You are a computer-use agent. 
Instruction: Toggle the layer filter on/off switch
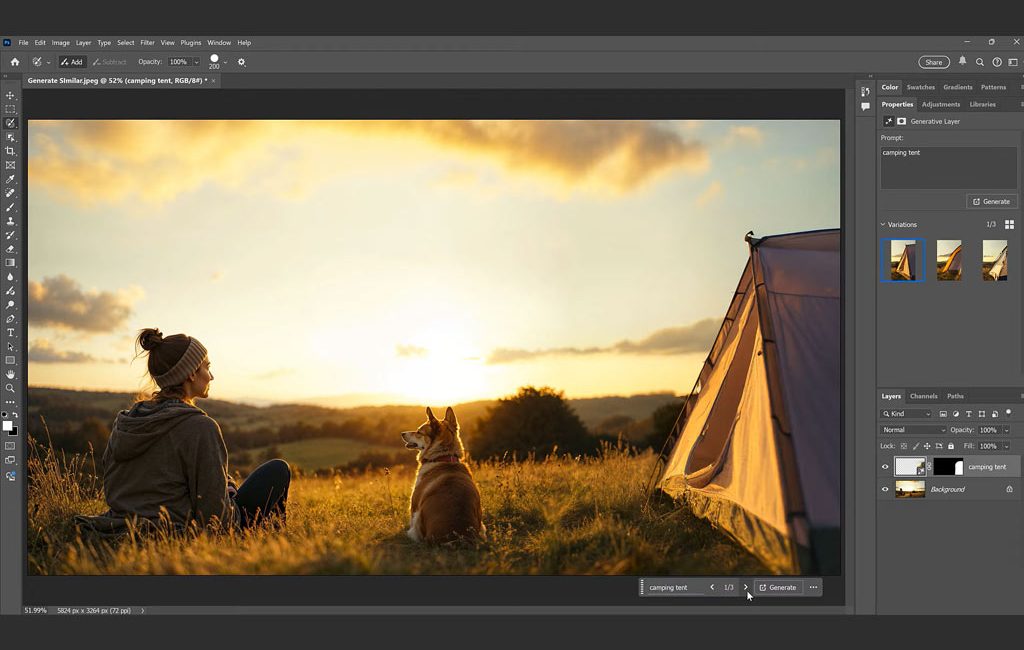[1009, 412]
